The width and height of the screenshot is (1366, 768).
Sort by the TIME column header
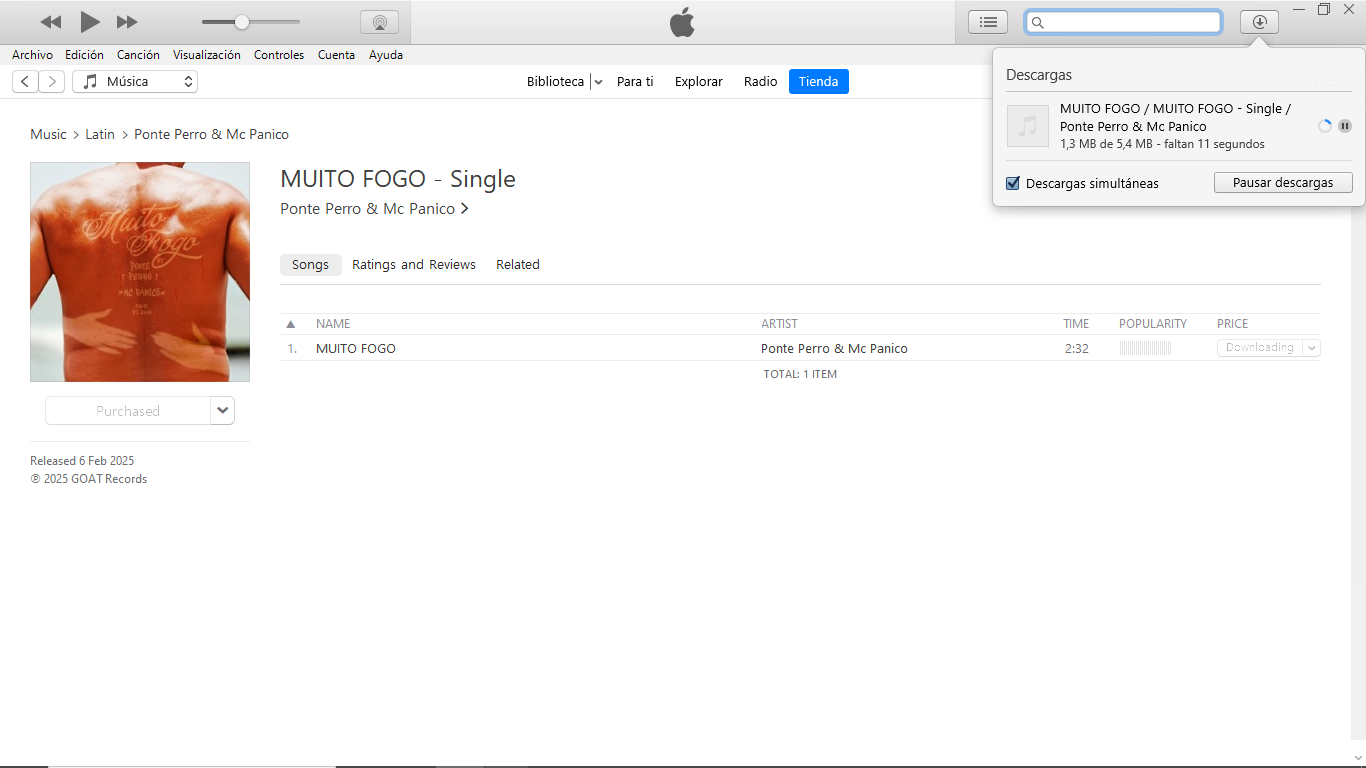[x=1076, y=324]
